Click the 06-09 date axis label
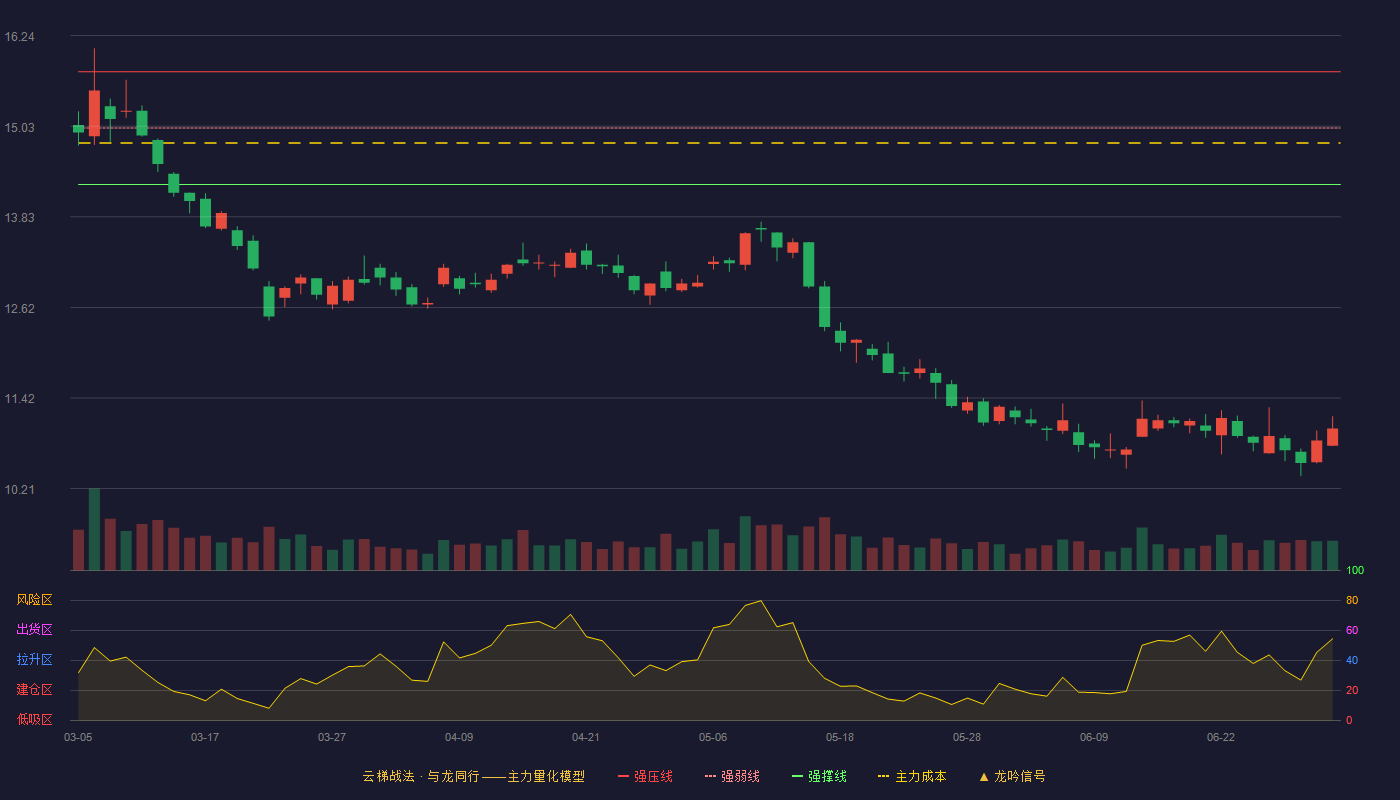 click(x=1094, y=737)
